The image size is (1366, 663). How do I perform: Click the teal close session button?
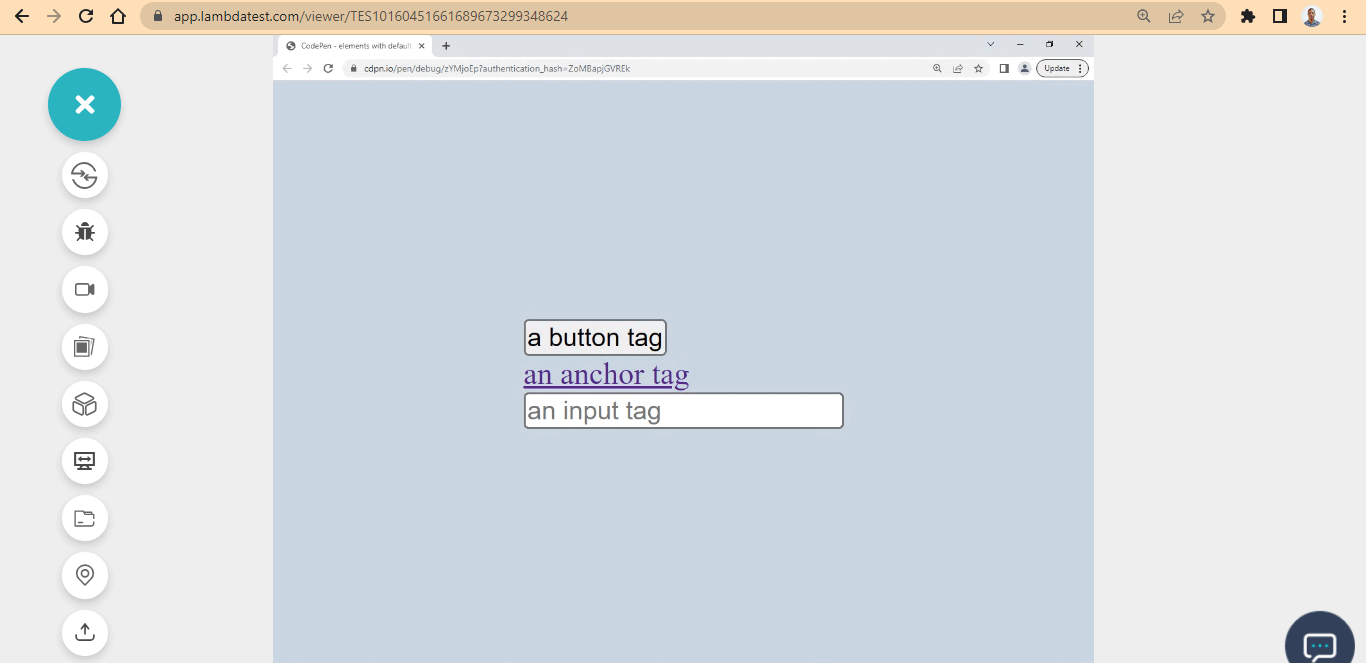[85, 104]
